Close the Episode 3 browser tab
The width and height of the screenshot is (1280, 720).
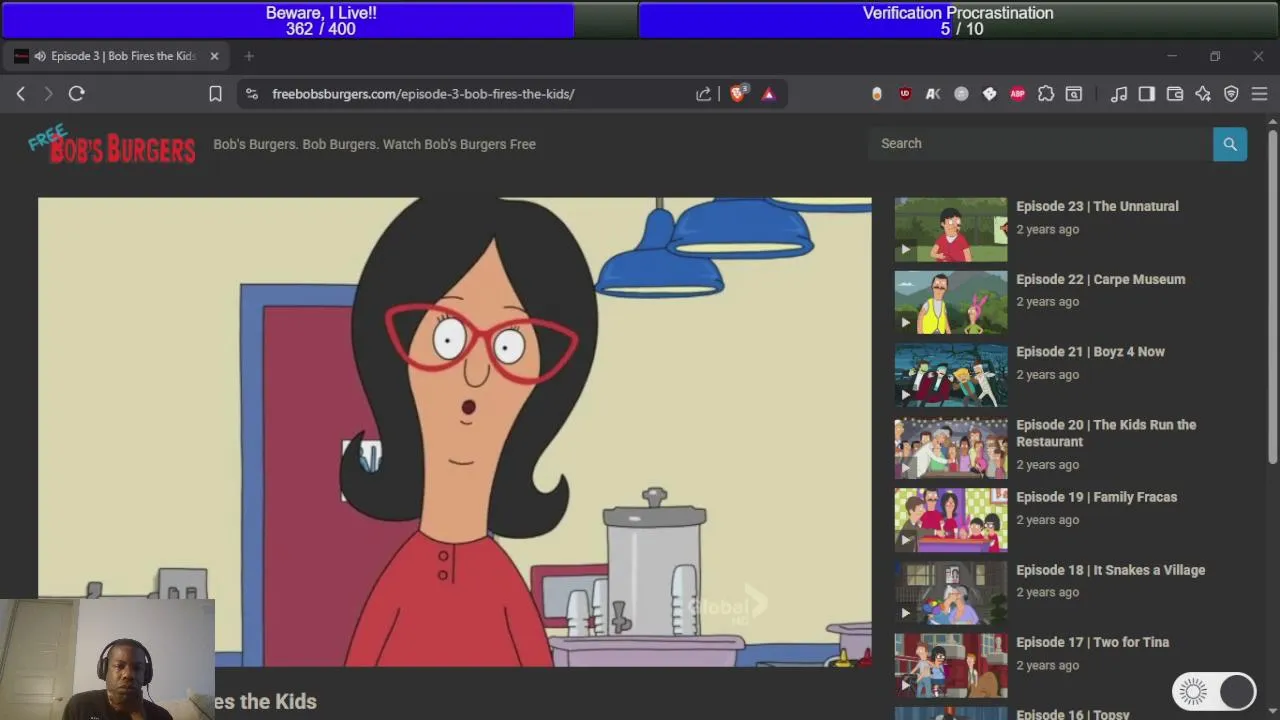tap(214, 56)
